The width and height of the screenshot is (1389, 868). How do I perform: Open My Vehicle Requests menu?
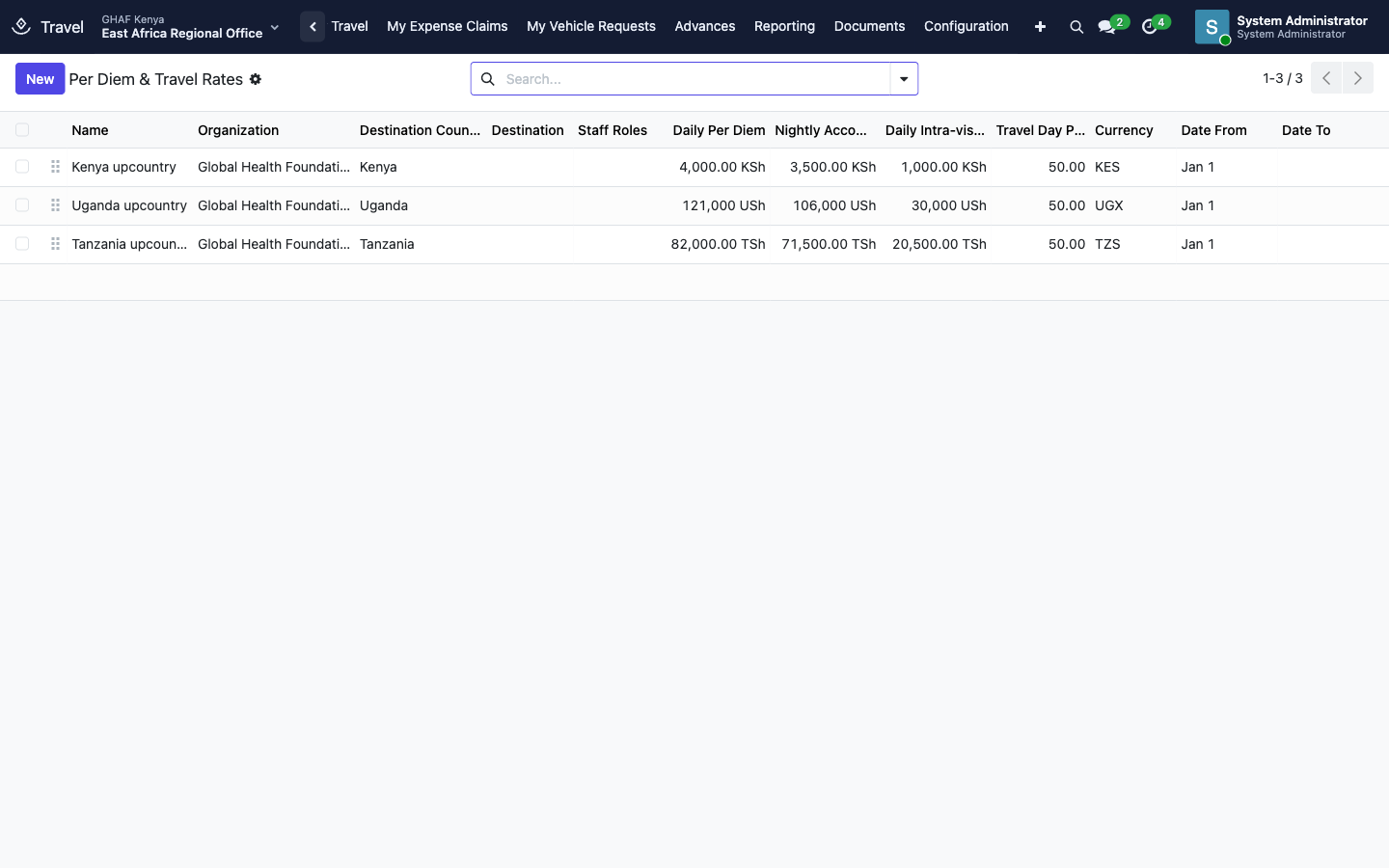coord(591,27)
